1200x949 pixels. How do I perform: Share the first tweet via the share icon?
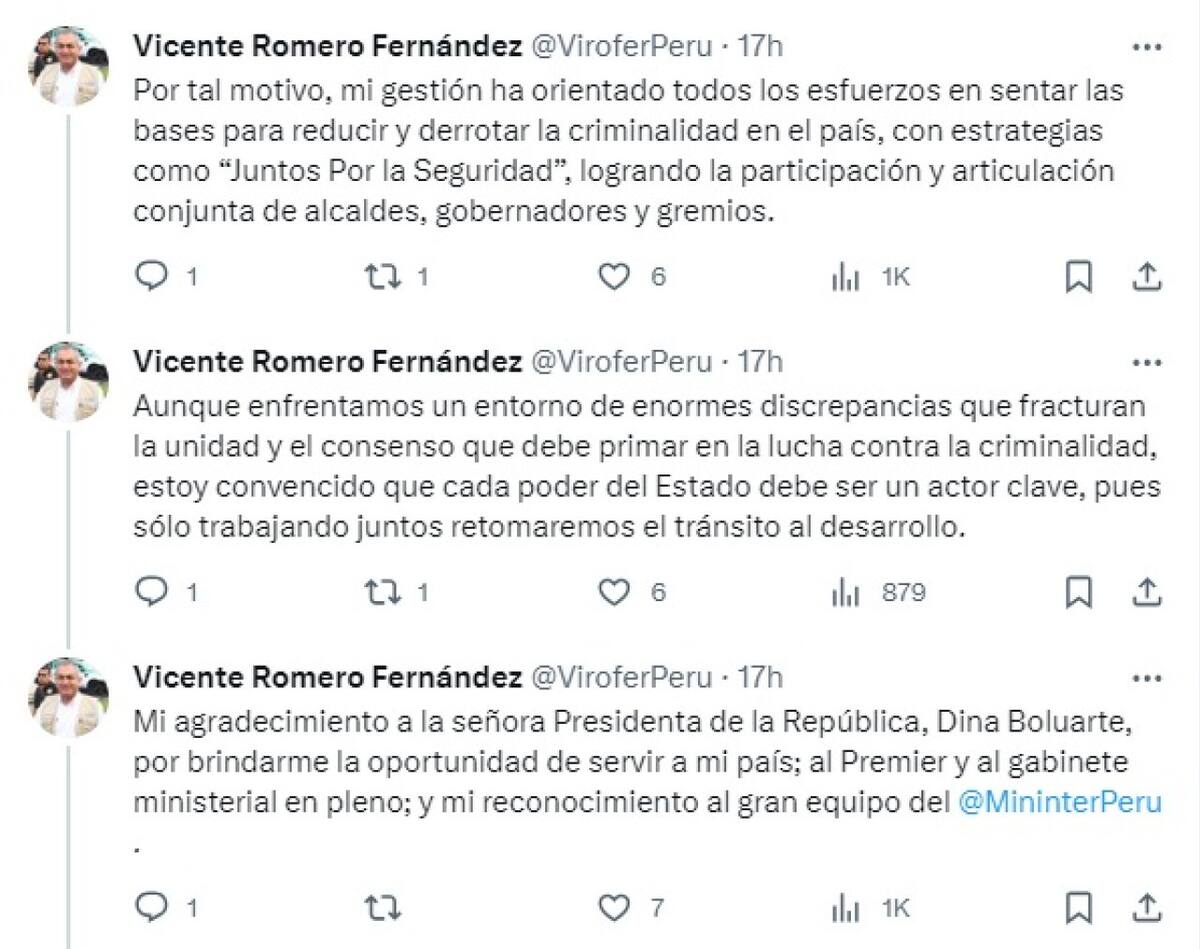pyautogui.click(x=1146, y=279)
